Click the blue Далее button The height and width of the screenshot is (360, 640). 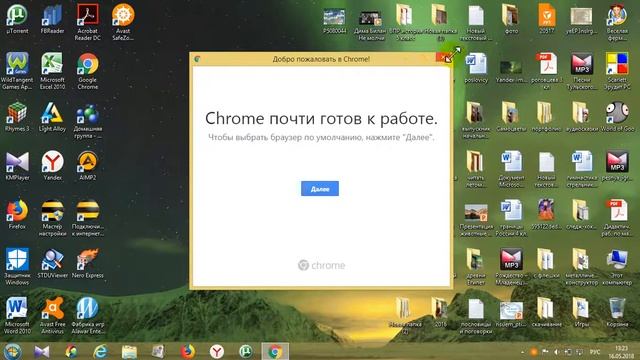click(320, 189)
